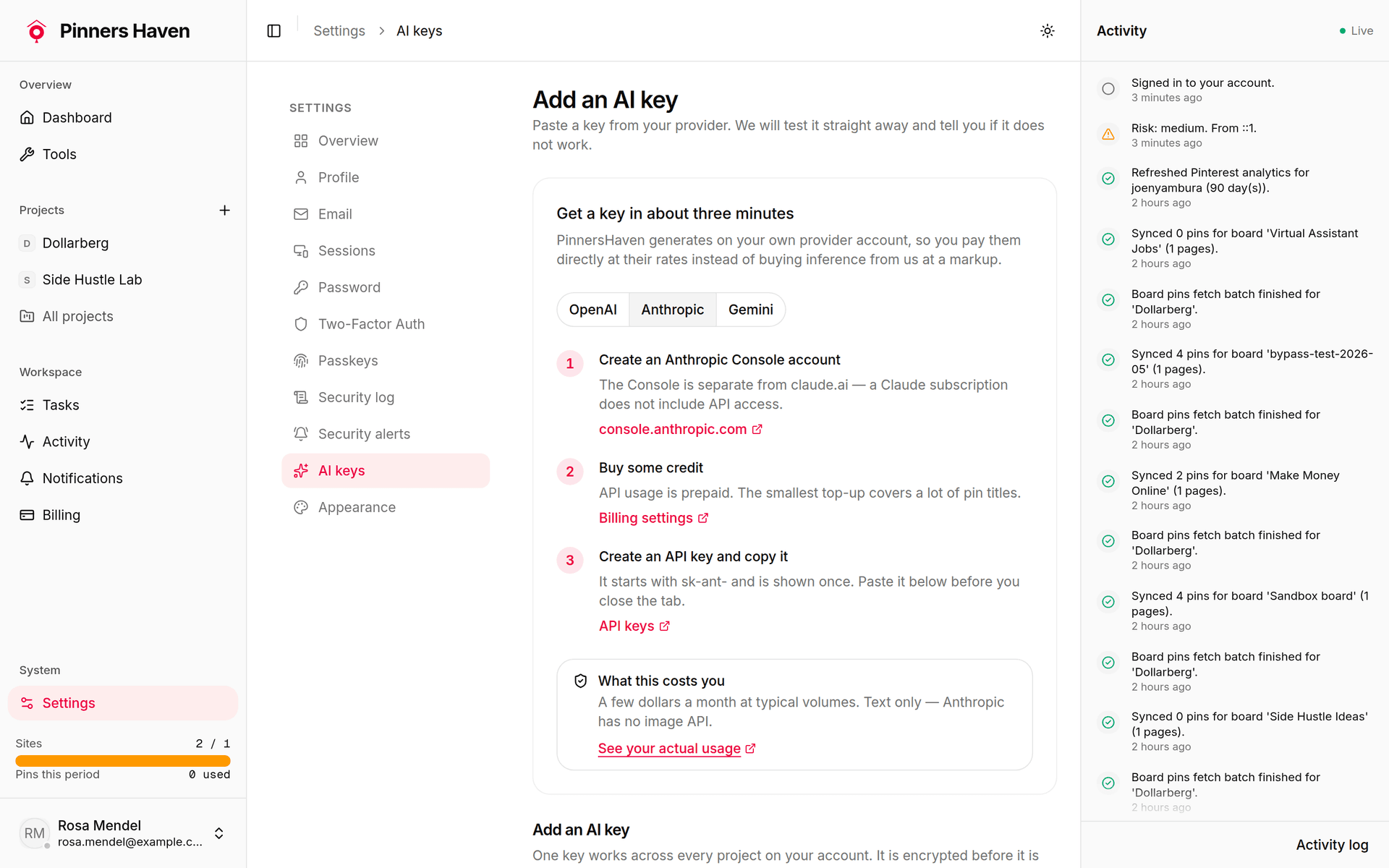Click See your actual usage link
Screen dimensions: 1389x868
(x=676, y=749)
